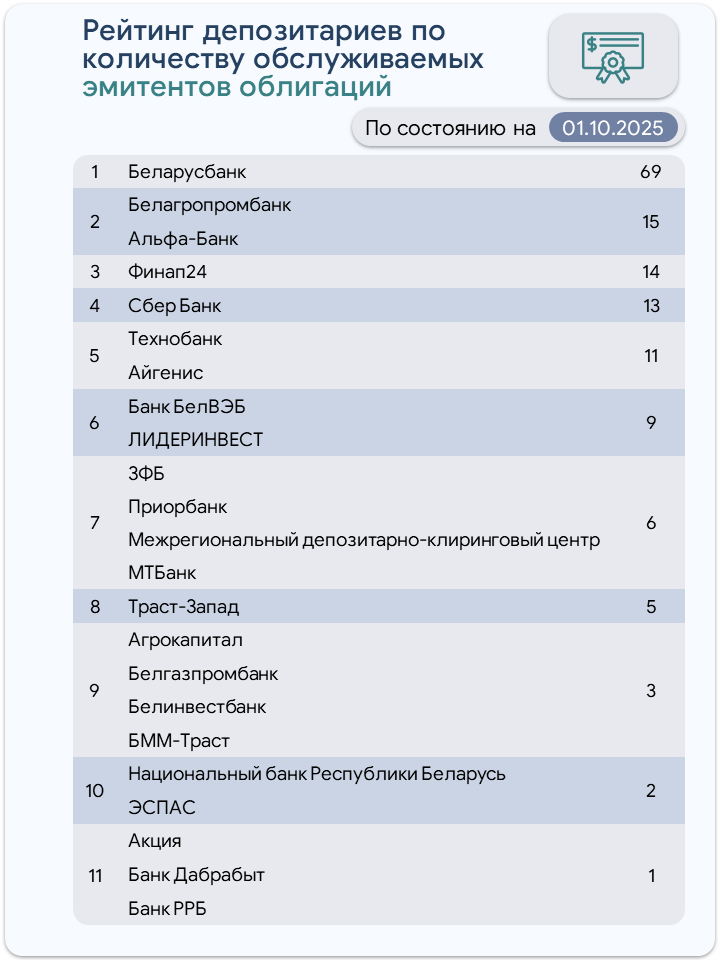Click the ЛИДЕРИНВЕСТ entry
The width and height of the screenshot is (720, 960).
(196, 440)
